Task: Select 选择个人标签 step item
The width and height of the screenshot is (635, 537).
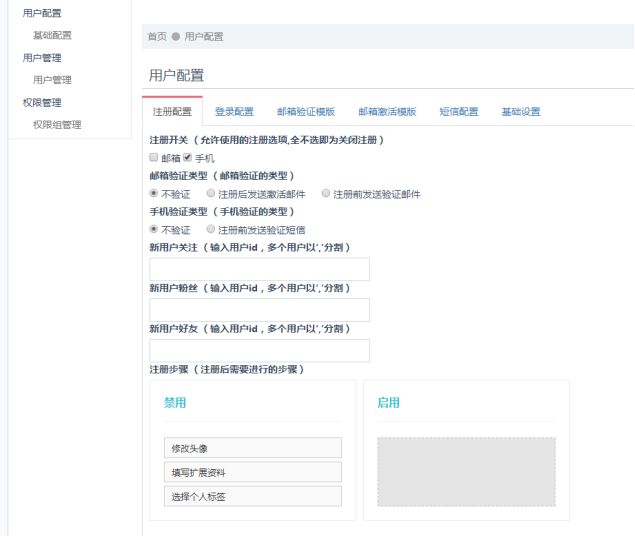Action: pos(253,496)
